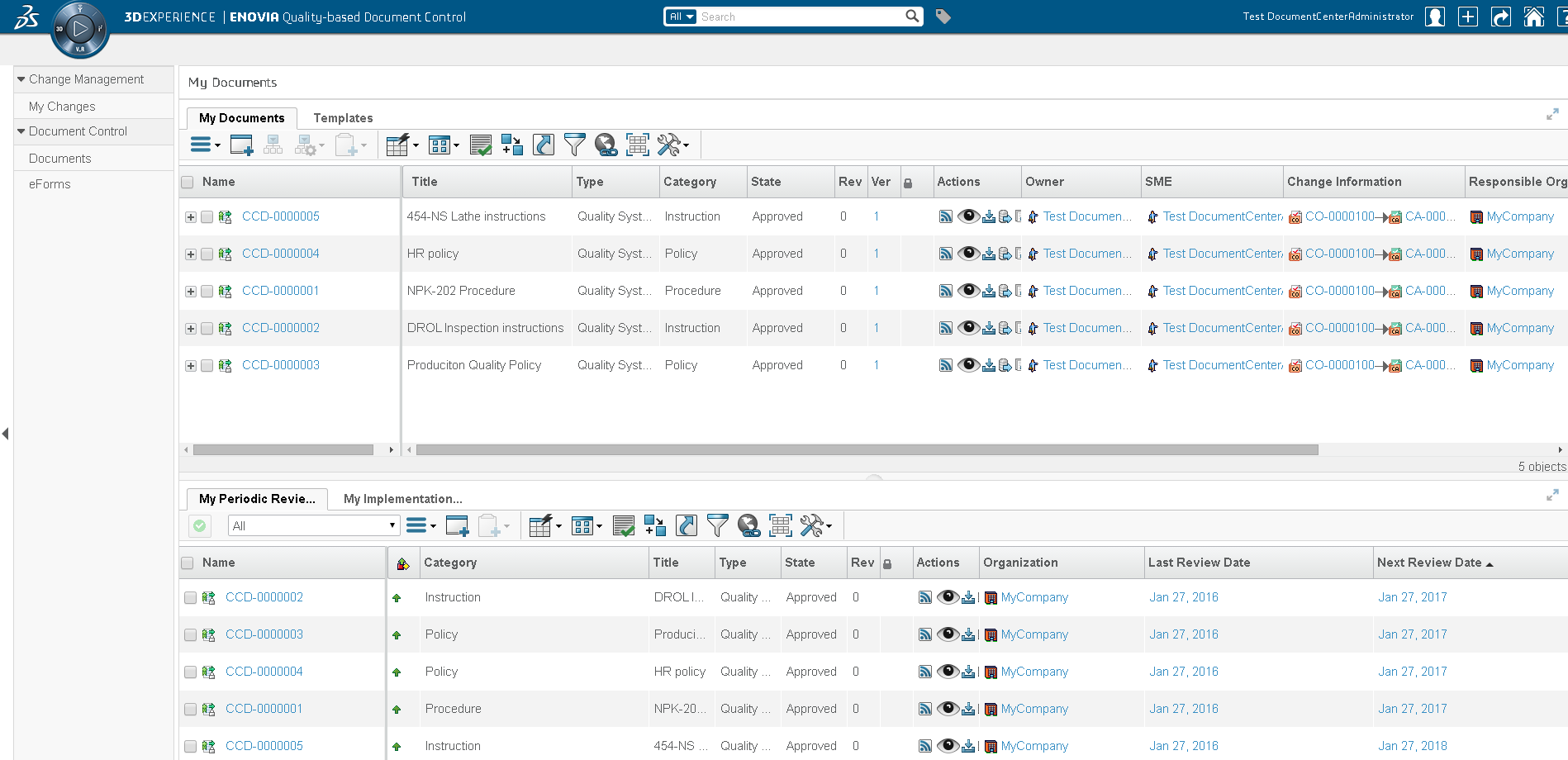Viewport: 1568px width, 760px height.
Task: Select checkbox for CCD-0000005 in My Documents
Action: point(207,217)
